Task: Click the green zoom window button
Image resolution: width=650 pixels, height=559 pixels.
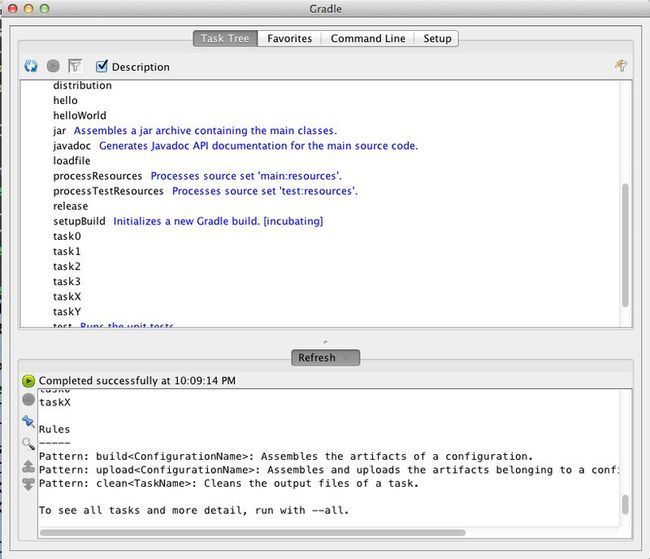Action: pyautogui.click(x=44, y=8)
